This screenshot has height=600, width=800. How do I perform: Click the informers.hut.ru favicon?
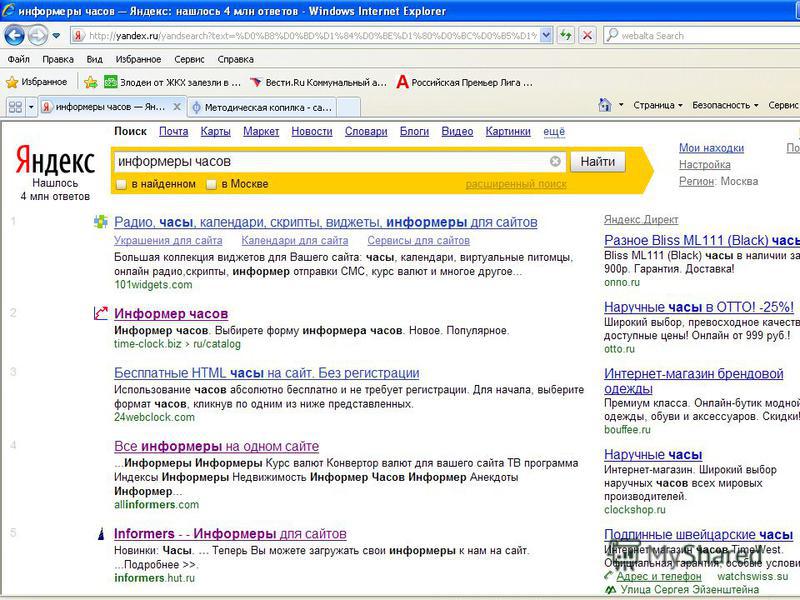[101, 534]
